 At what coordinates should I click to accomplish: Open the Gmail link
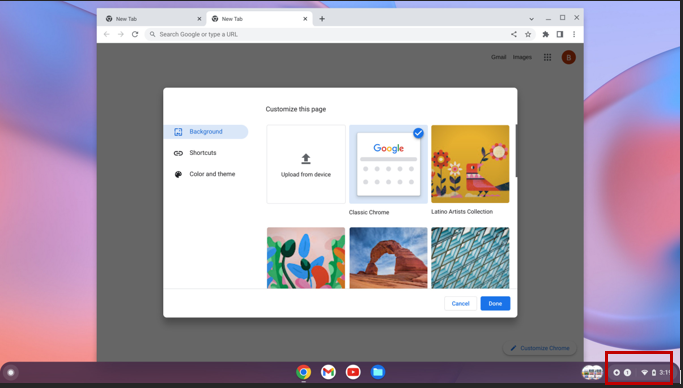(x=498, y=57)
